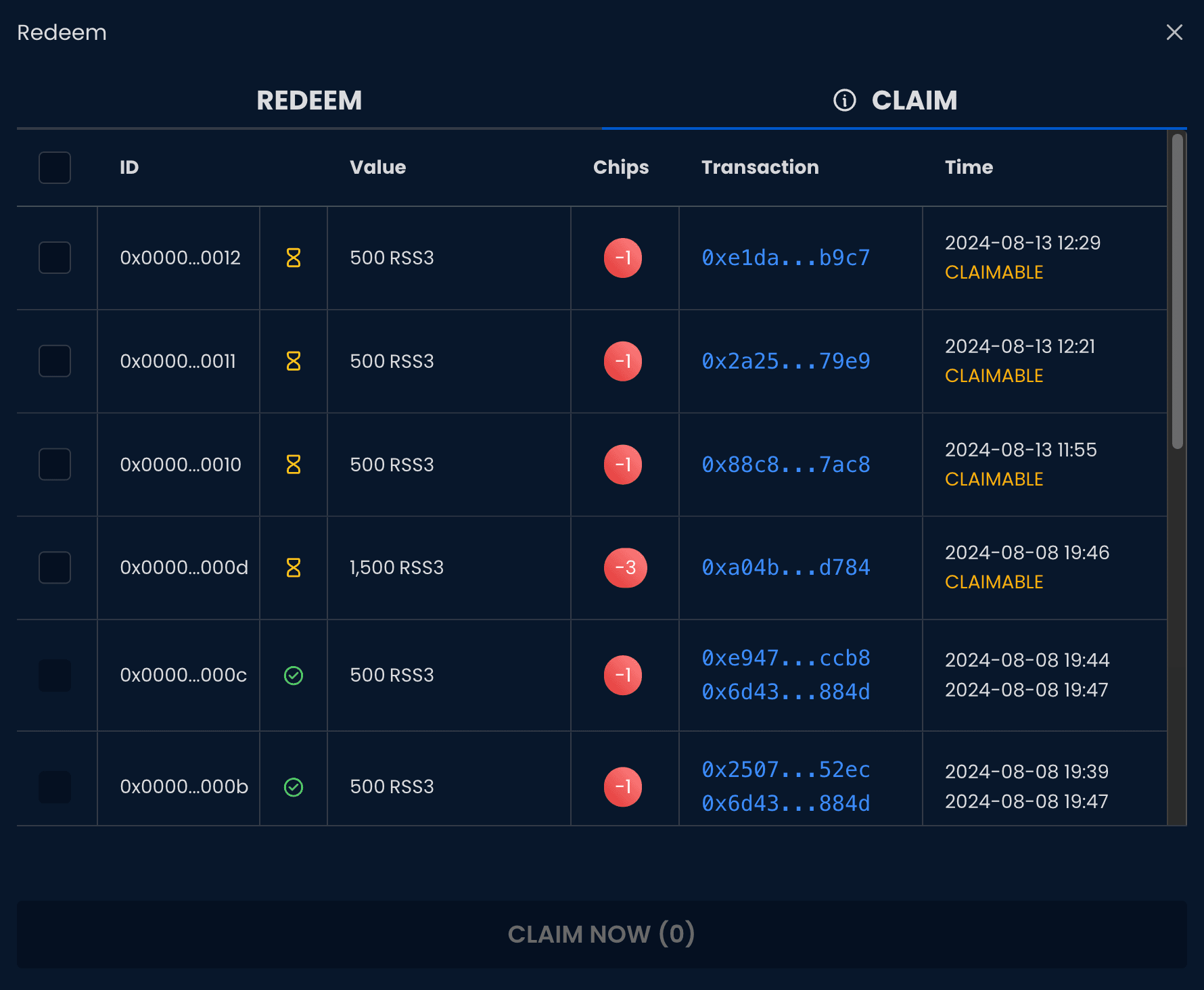Click the Value column header
The height and width of the screenshot is (990, 1204).
(378, 167)
